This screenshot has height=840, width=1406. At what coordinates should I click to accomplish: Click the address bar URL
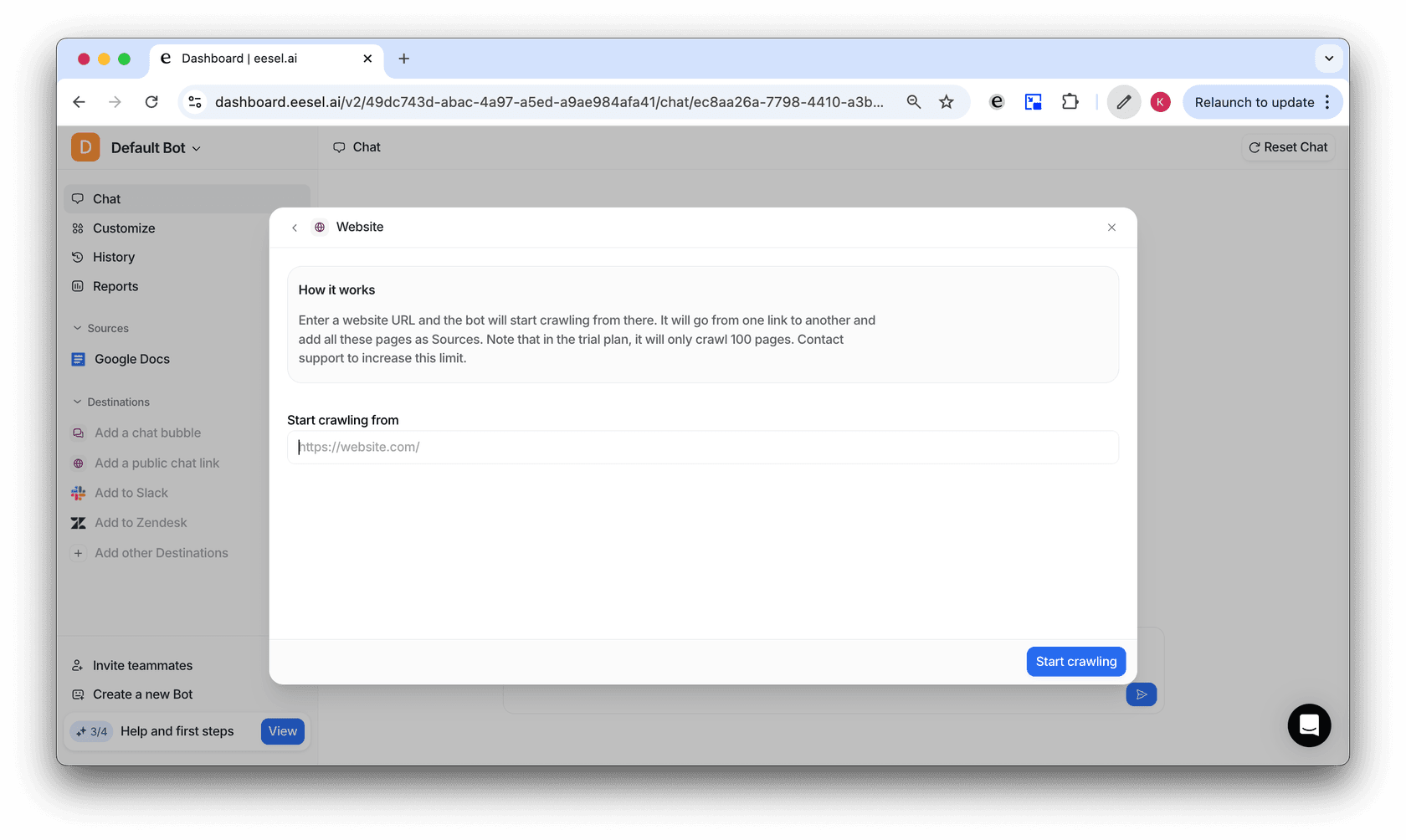549,102
